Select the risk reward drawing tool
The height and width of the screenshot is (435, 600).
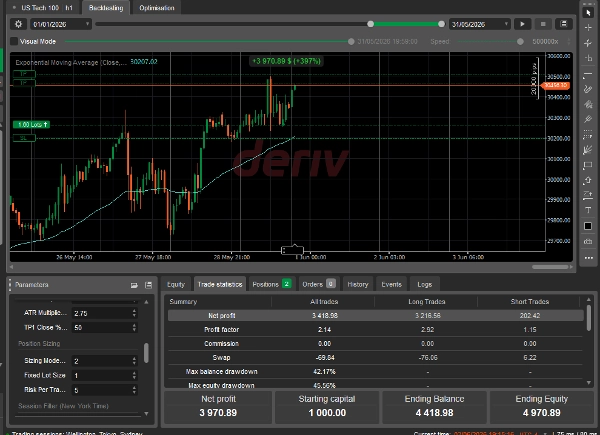[588, 196]
